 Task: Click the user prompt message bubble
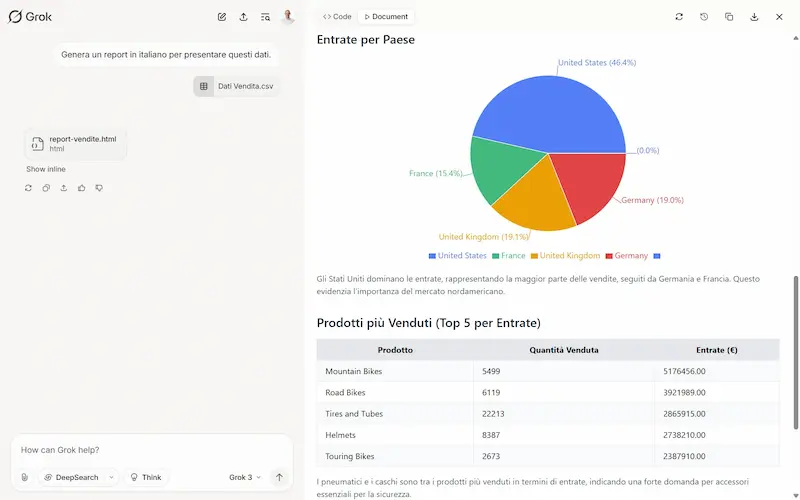click(166, 55)
